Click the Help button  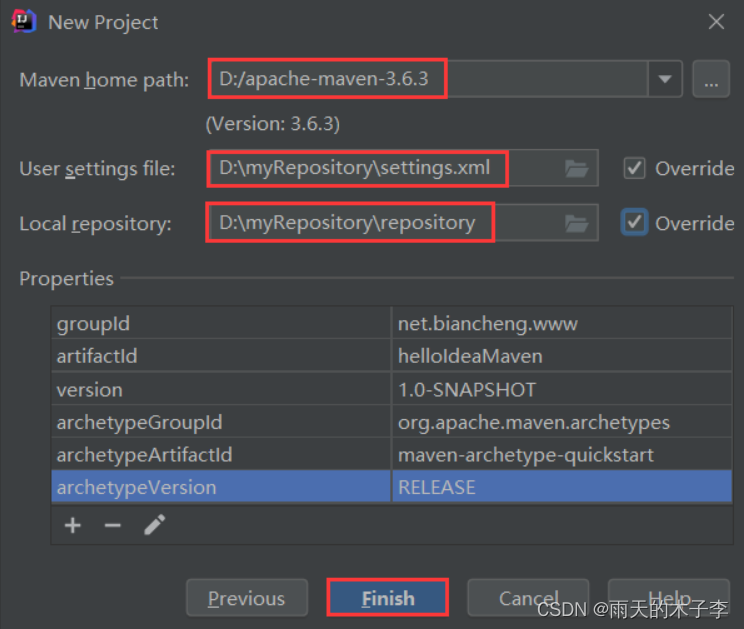click(669, 598)
